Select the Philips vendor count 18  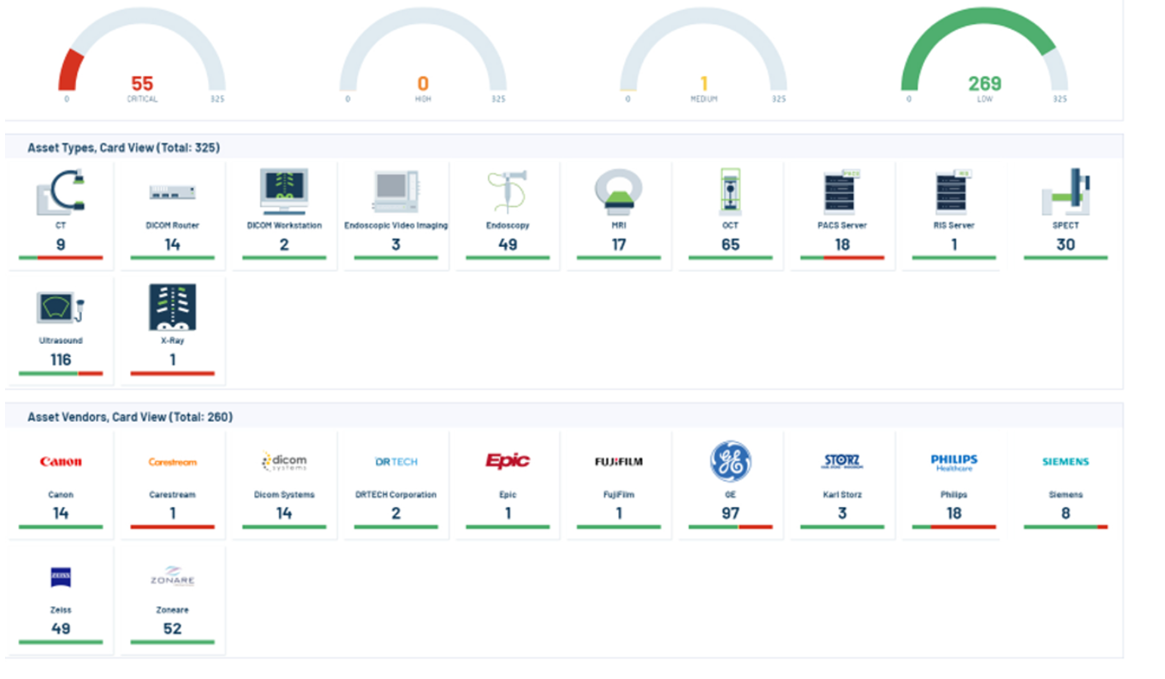click(x=954, y=513)
